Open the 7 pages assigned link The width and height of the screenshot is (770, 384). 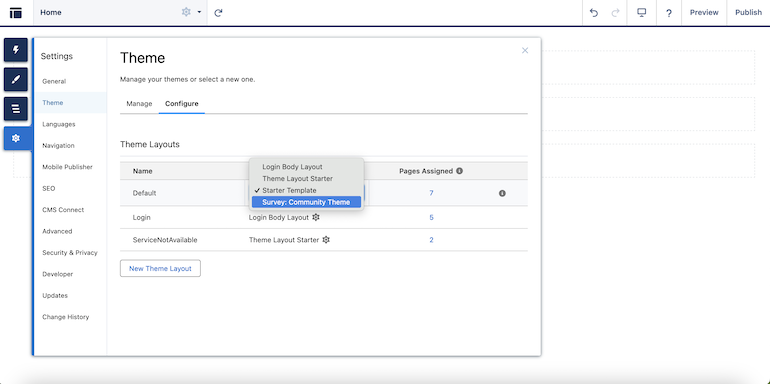click(x=431, y=193)
